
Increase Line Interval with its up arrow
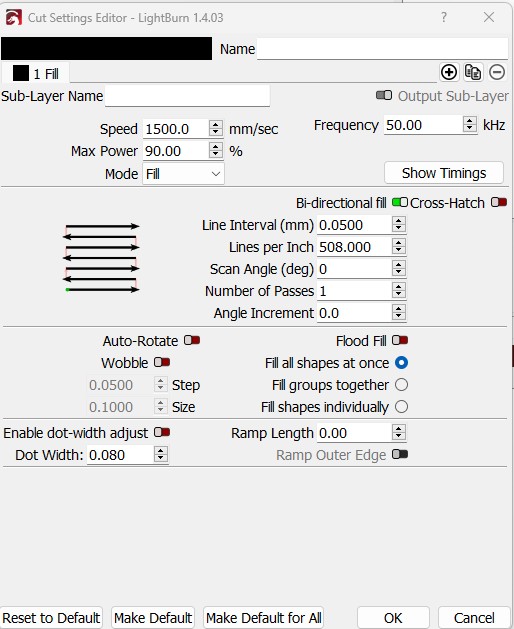[x=398, y=220]
